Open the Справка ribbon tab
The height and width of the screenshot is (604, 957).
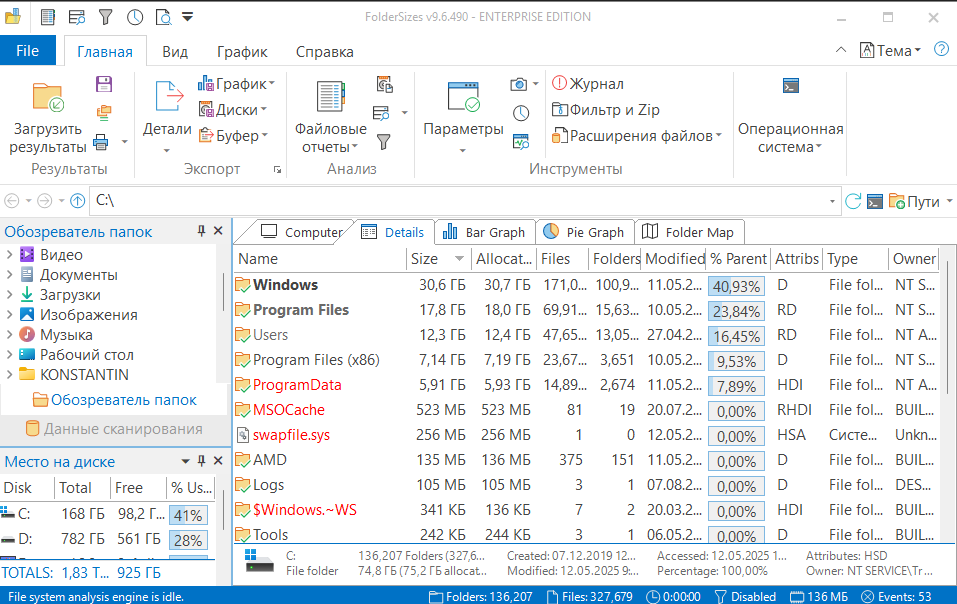coord(325,52)
